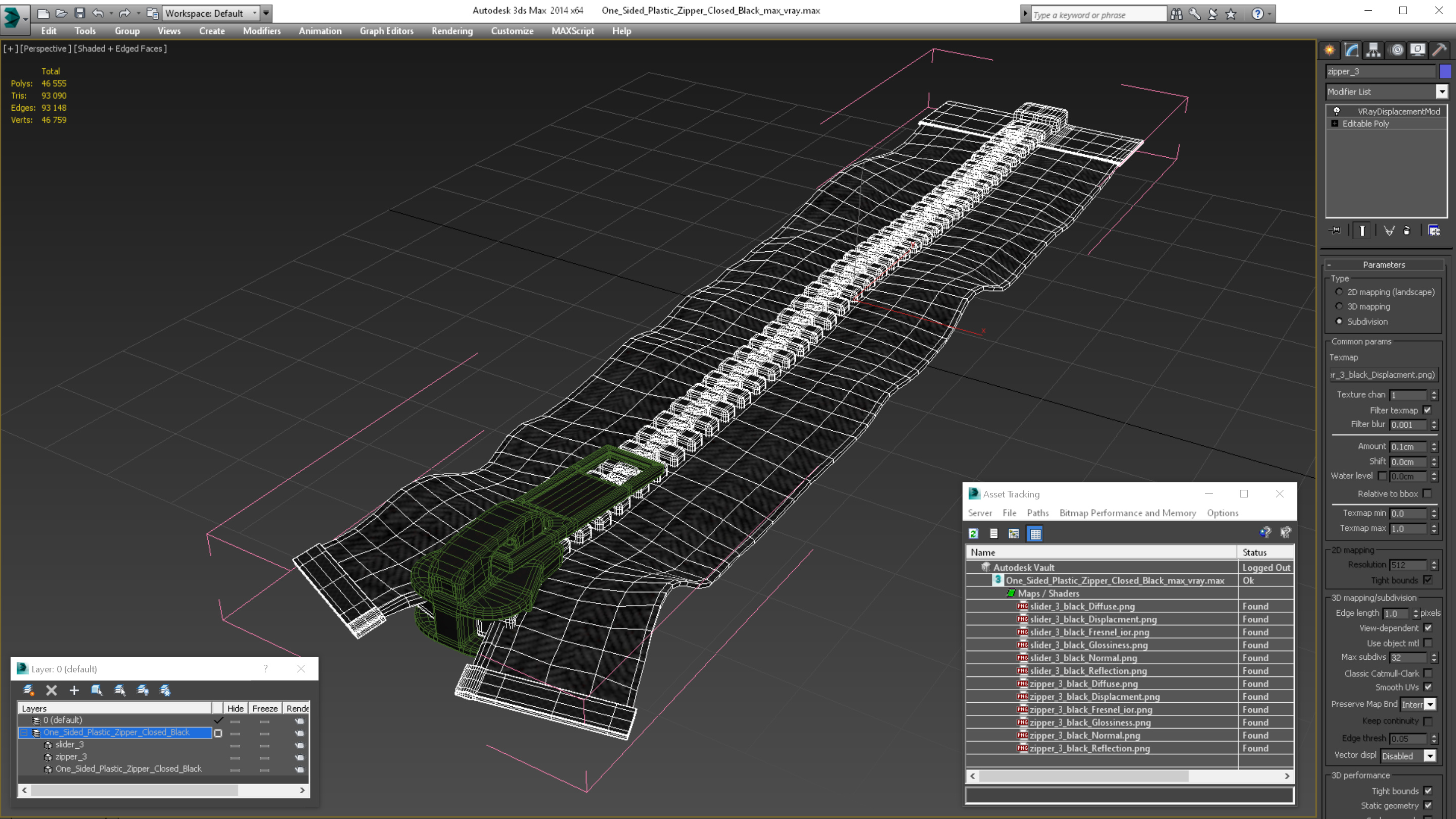Click Freeze/Unfreeze All Layers icon
Screen dimensions: 1456x819
click(x=166, y=690)
